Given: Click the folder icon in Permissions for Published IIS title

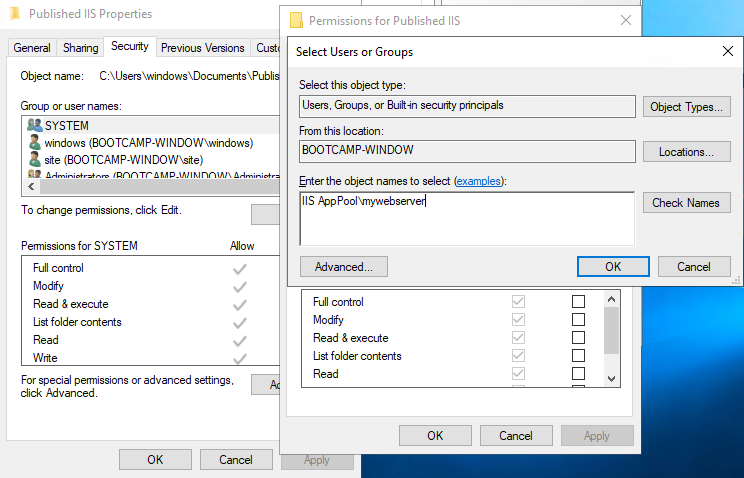Looking at the screenshot, I should click(x=296, y=21).
